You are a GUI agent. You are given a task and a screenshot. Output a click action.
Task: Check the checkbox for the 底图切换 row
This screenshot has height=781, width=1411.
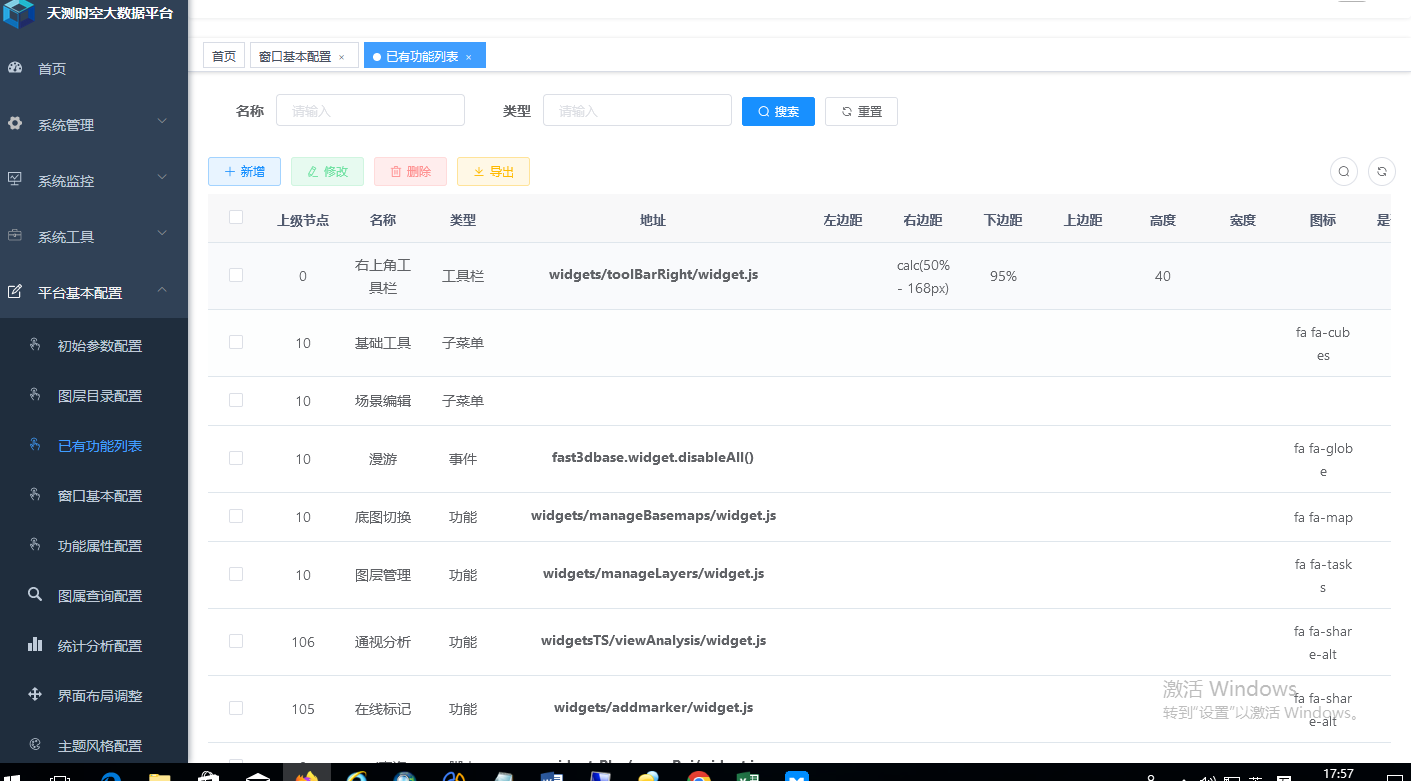coord(236,516)
